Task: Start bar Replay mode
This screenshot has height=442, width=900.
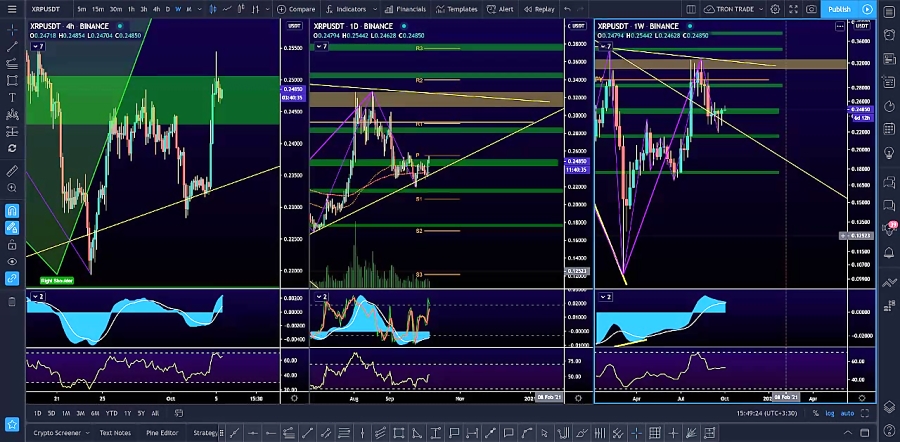Action: pyautogui.click(x=540, y=9)
